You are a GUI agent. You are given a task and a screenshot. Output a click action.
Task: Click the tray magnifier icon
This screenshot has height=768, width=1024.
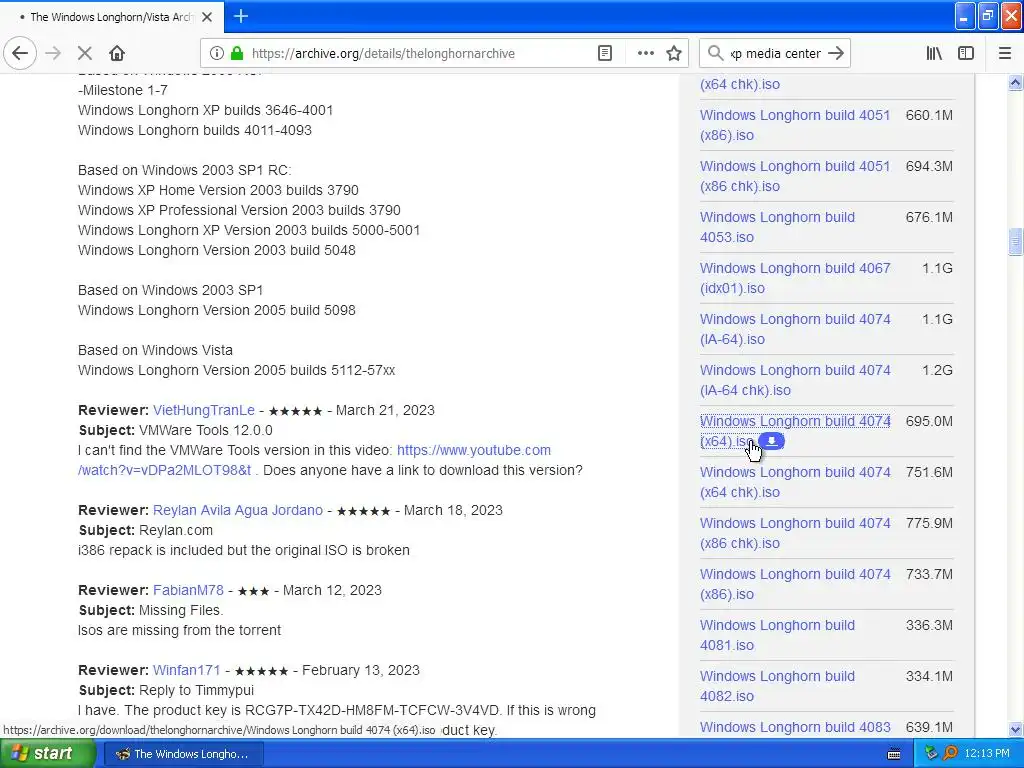(x=951, y=754)
